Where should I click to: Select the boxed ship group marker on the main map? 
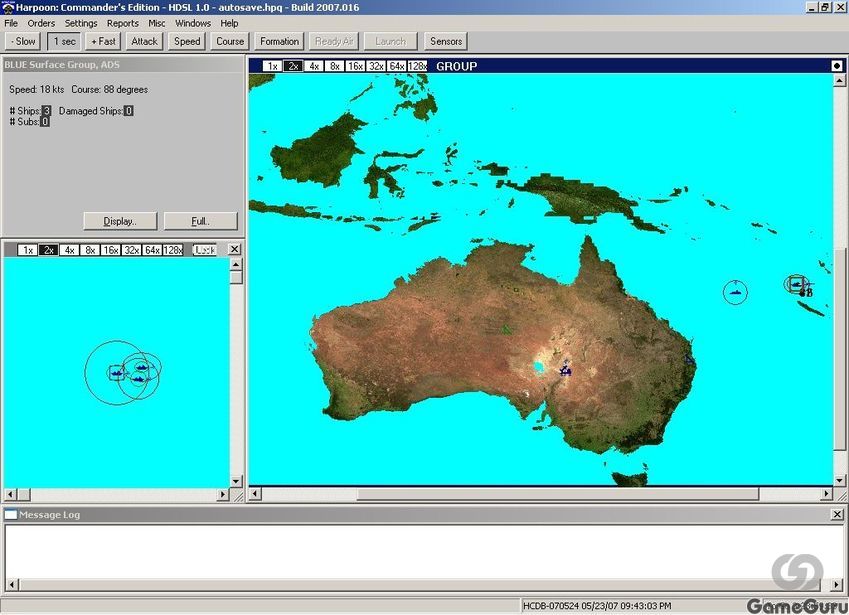(x=796, y=284)
